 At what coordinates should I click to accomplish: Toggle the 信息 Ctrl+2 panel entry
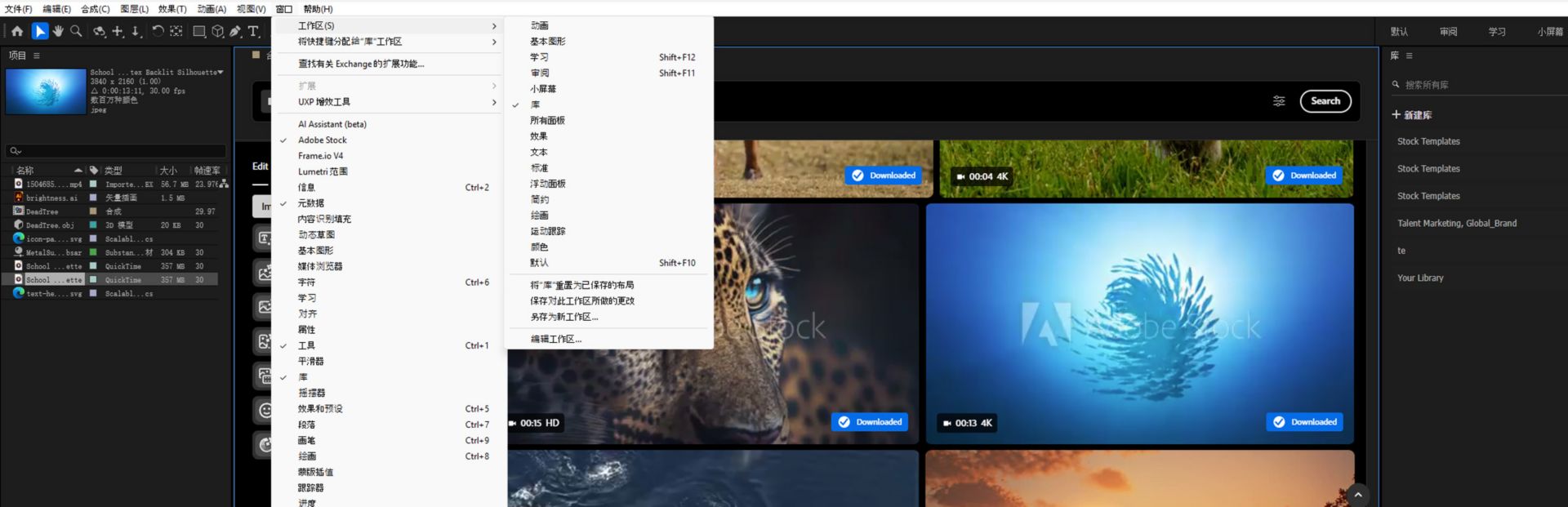pos(387,188)
